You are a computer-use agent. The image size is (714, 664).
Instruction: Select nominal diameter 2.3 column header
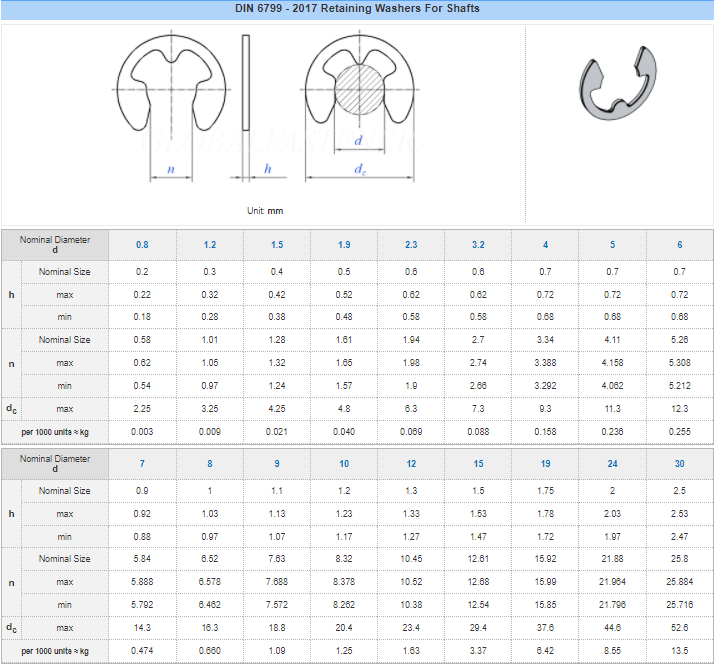411,245
